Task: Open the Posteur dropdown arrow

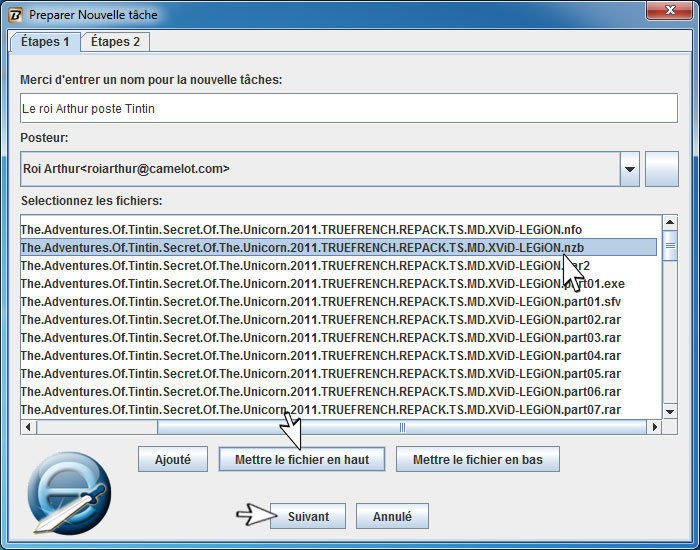Action: point(629,169)
